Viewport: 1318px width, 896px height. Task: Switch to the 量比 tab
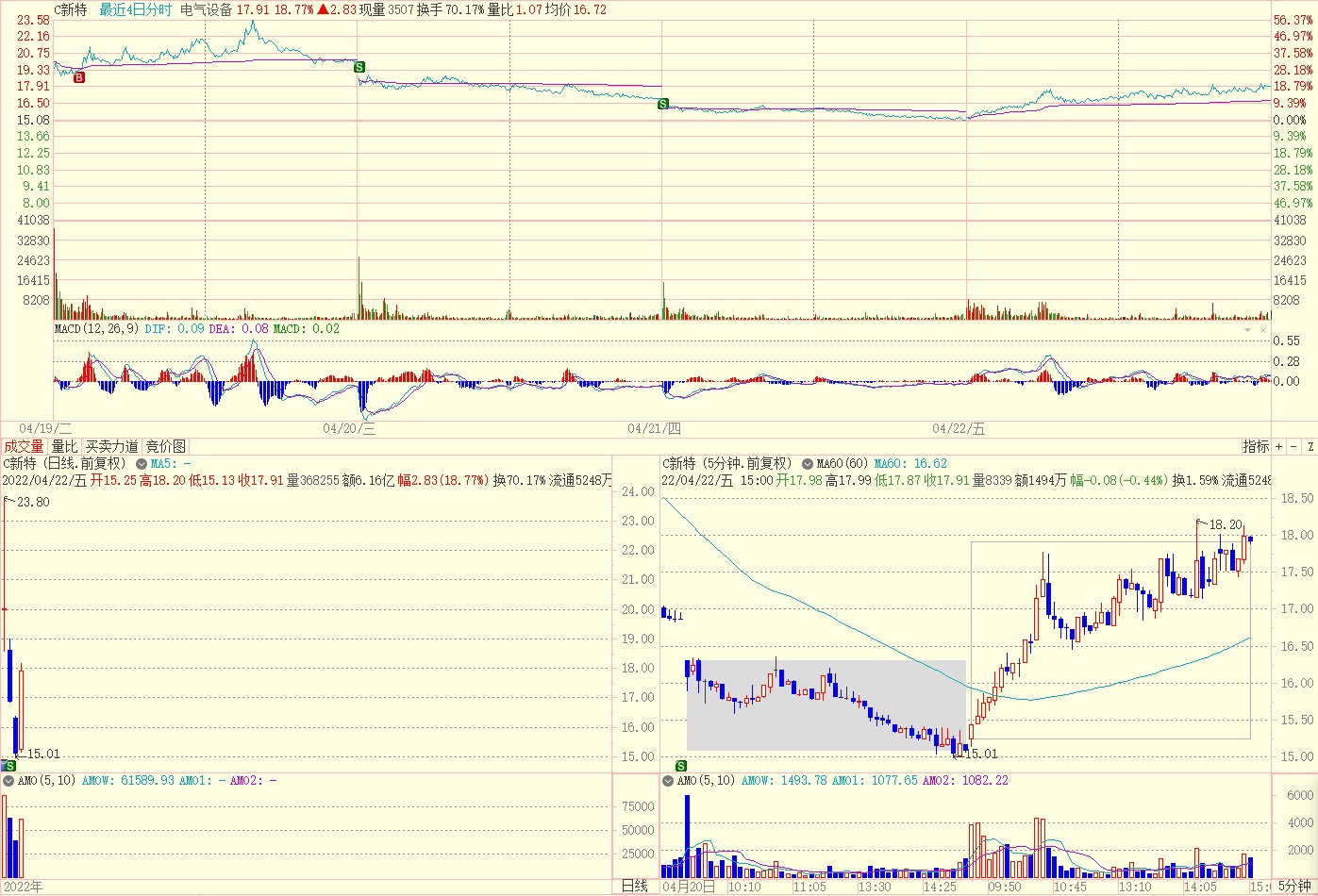click(x=64, y=446)
